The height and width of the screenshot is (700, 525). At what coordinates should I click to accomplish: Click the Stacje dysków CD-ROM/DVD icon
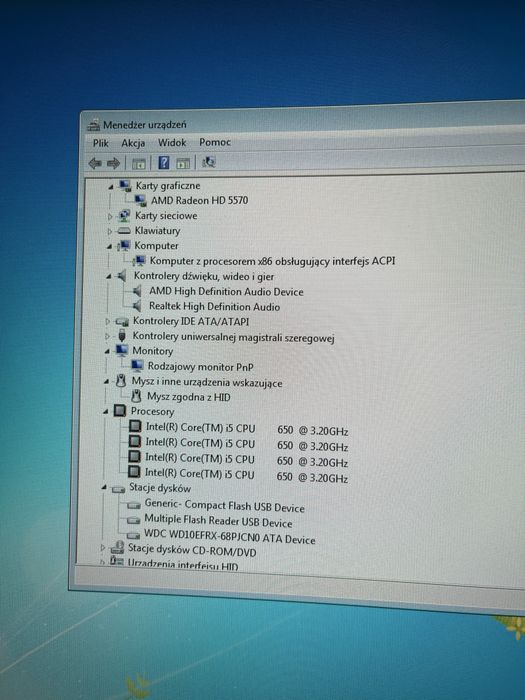[x=117, y=548]
